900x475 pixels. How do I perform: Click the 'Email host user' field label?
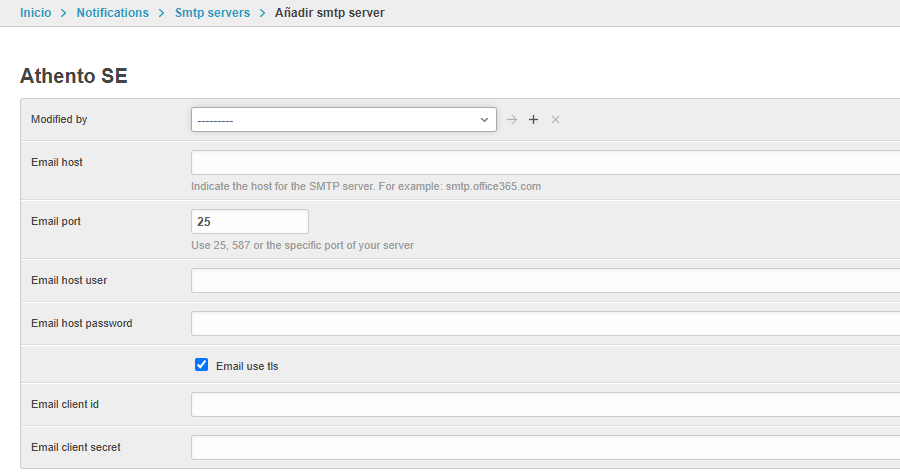pos(69,280)
